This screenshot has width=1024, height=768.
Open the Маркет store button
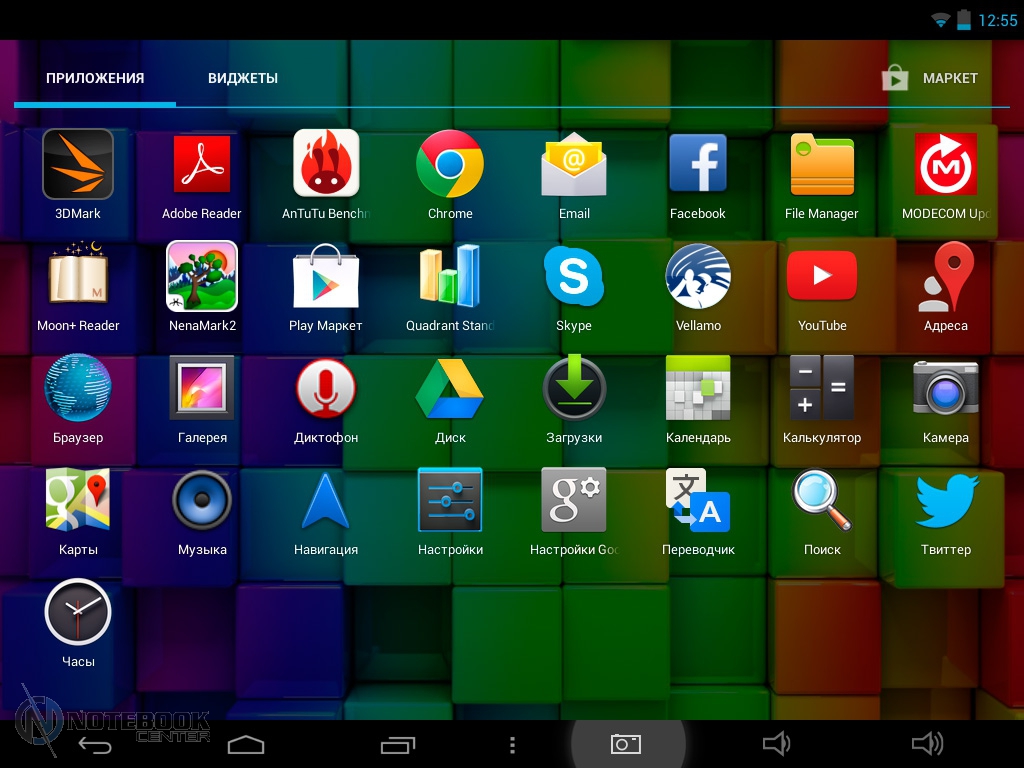click(x=930, y=78)
